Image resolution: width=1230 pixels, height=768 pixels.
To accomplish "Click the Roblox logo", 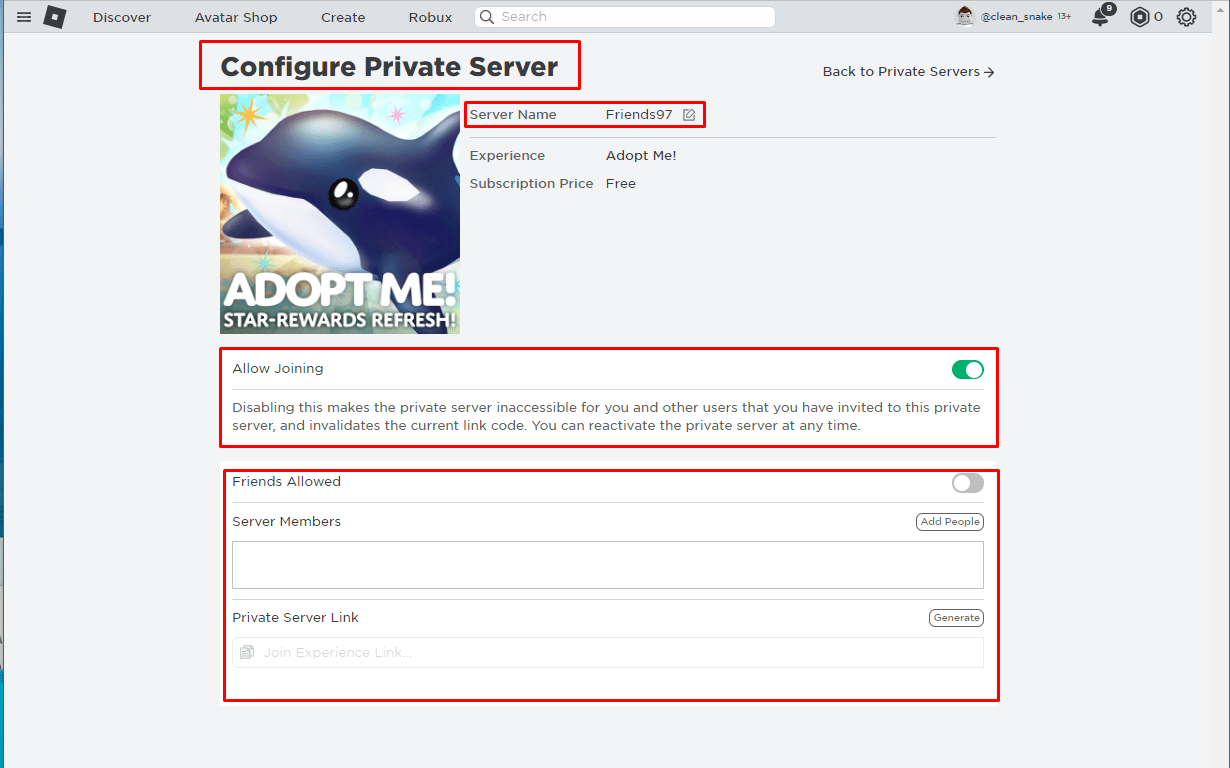I will click(x=55, y=17).
